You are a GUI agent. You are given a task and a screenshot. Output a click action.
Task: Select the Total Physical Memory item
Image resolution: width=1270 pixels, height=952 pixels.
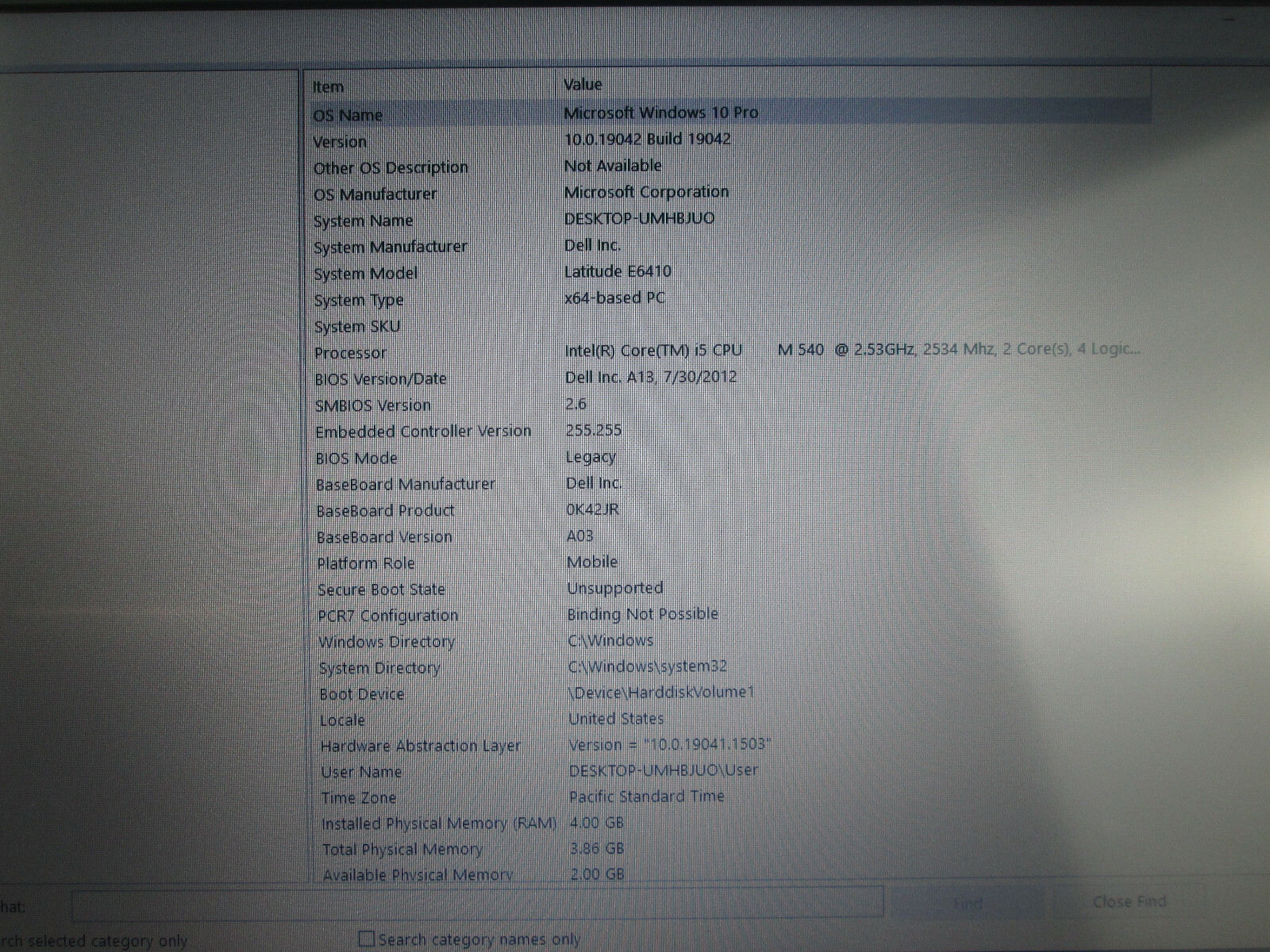402,850
